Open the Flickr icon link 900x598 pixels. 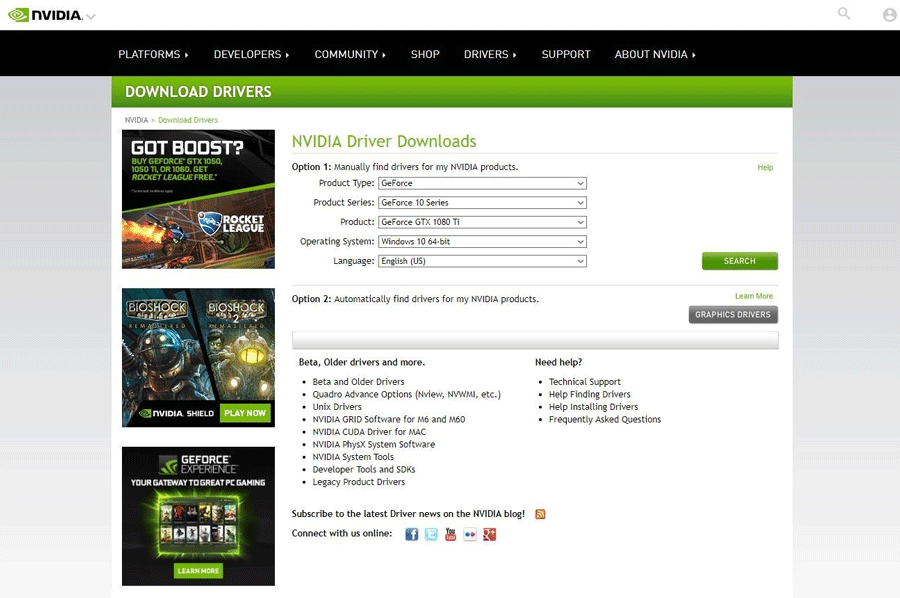tap(470, 534)
